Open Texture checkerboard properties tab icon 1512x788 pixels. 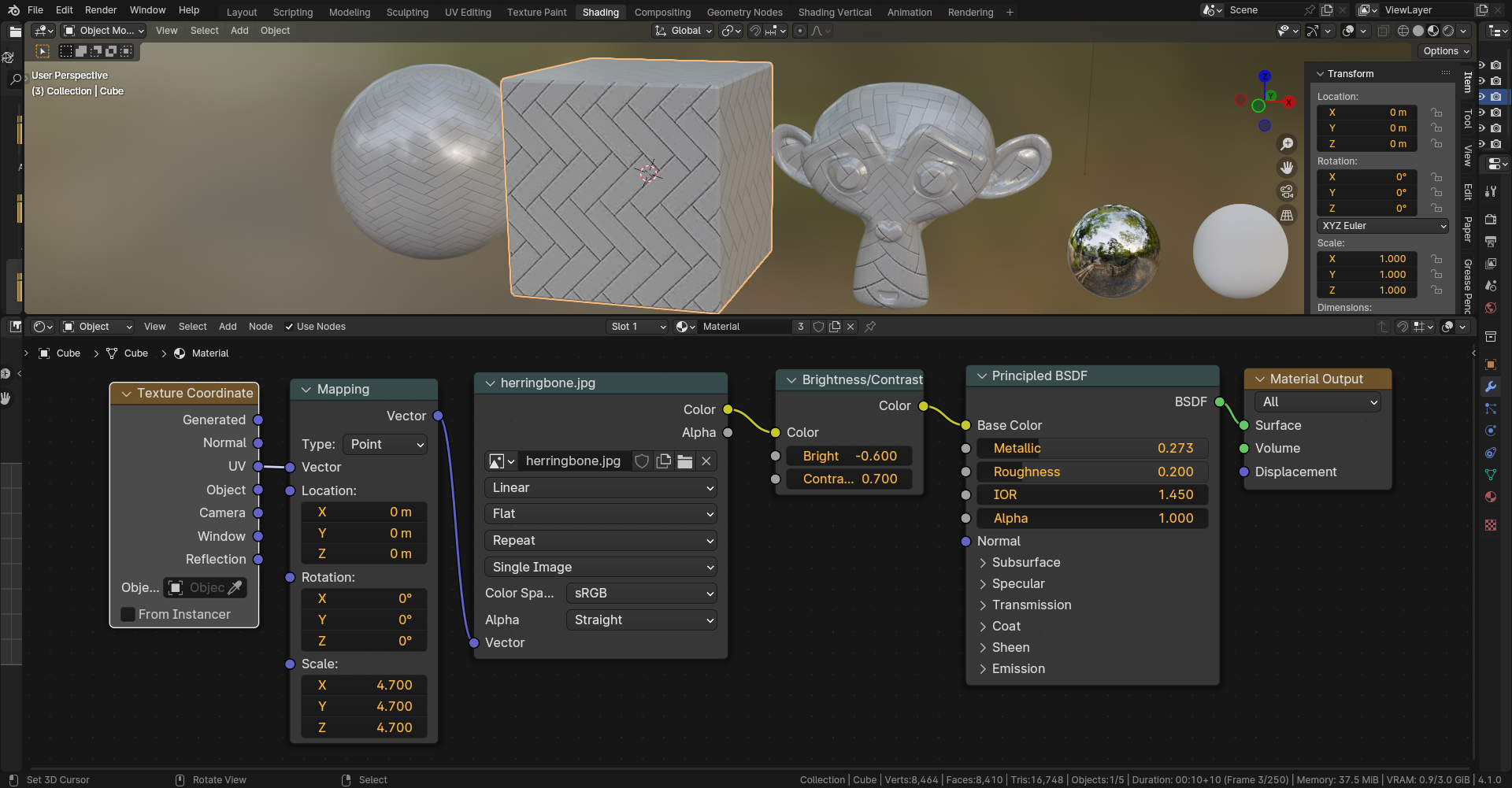[x=1491, y=525]
